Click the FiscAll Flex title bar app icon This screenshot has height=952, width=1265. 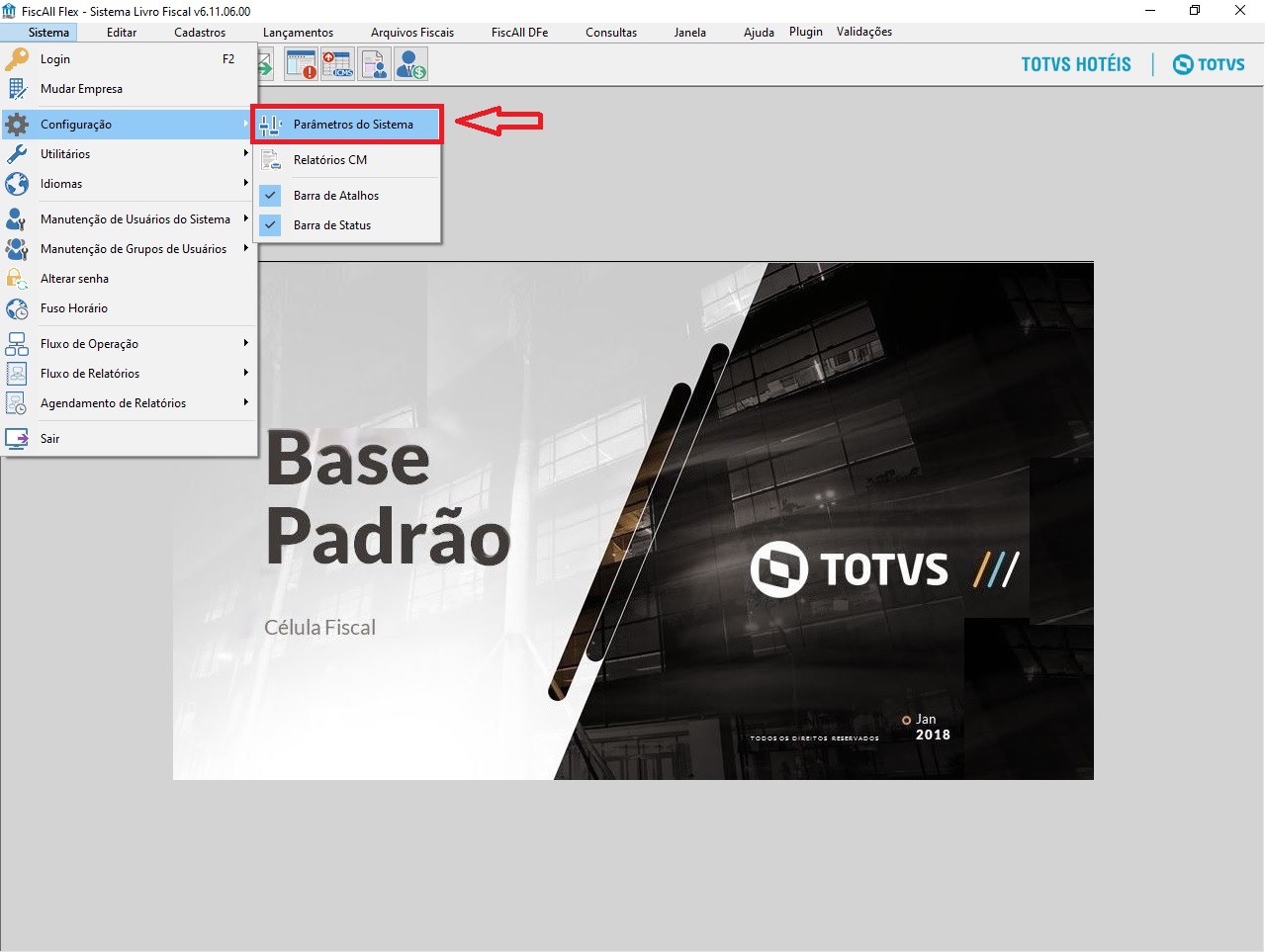[x=10, y=11]
